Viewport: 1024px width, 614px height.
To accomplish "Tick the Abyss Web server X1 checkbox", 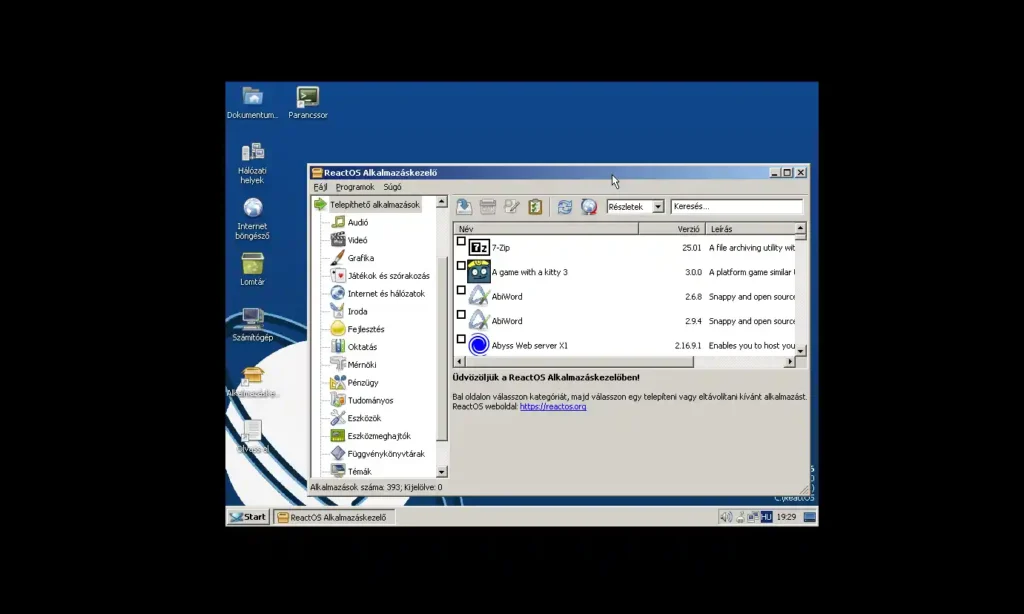I will (x=461, y=339).
